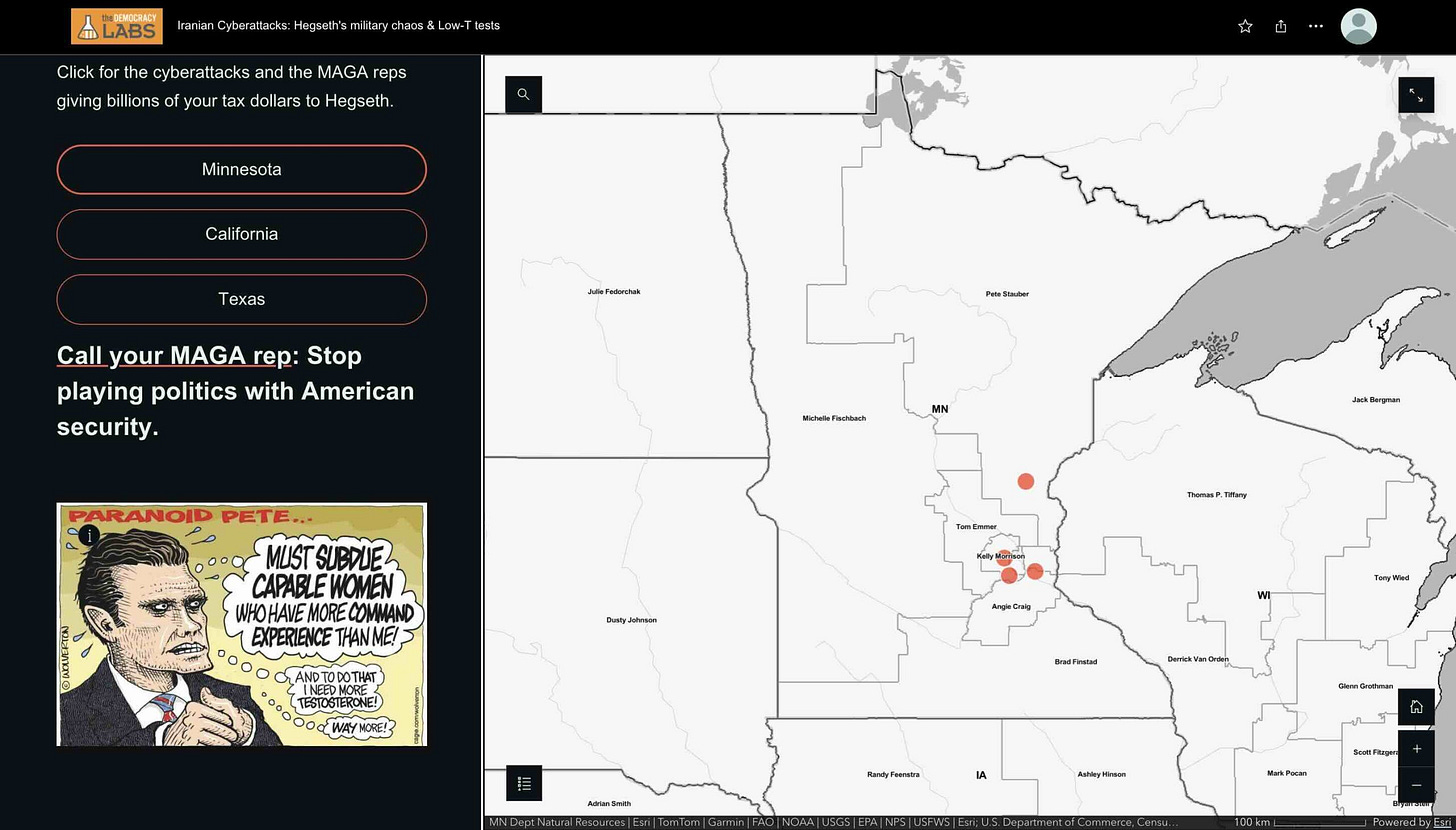Open the Democracy Labs logo

coord(117,26)
